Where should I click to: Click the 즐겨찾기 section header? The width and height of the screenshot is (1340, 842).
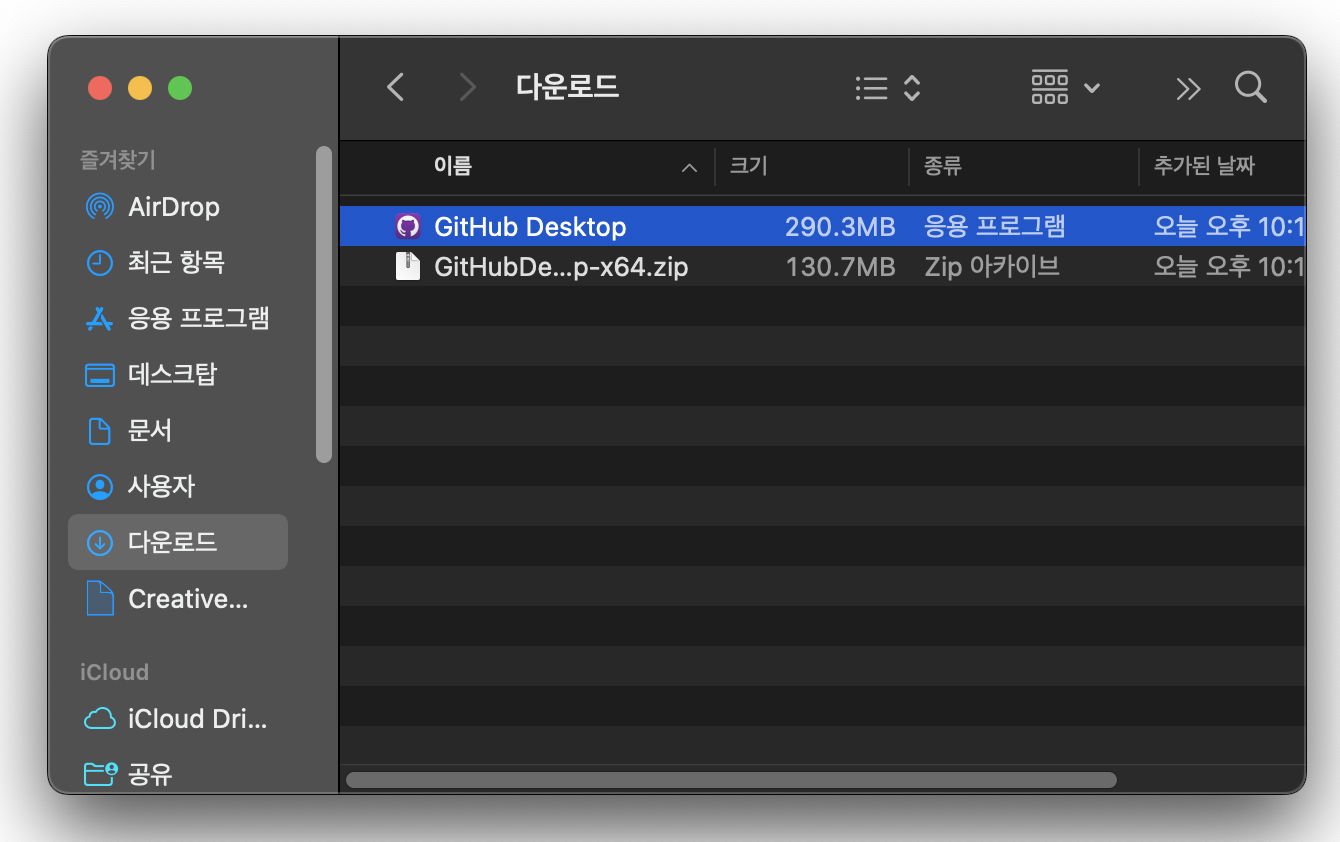coord(117,159)
